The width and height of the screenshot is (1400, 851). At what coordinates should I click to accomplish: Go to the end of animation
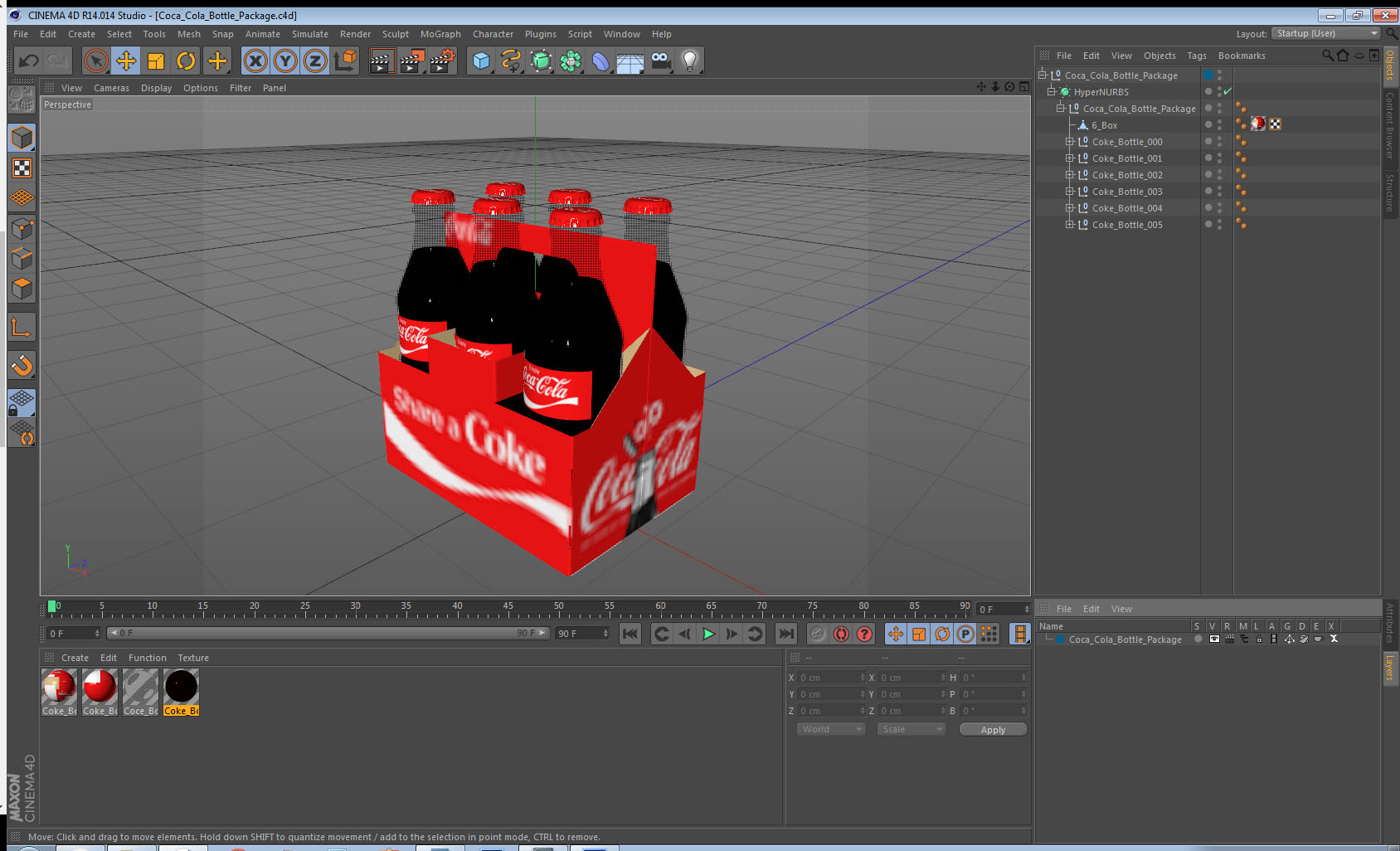pos(785,634)
